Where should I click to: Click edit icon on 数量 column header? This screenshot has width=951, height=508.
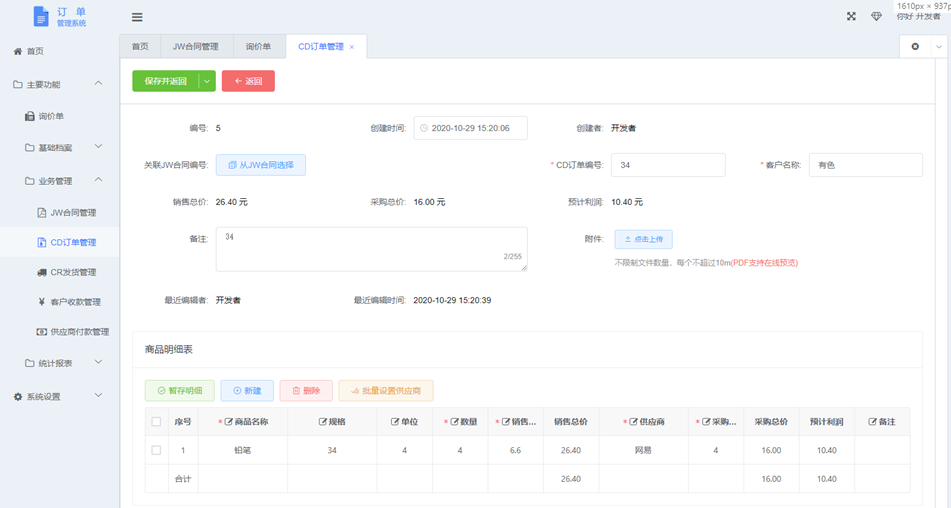[454, 422]
